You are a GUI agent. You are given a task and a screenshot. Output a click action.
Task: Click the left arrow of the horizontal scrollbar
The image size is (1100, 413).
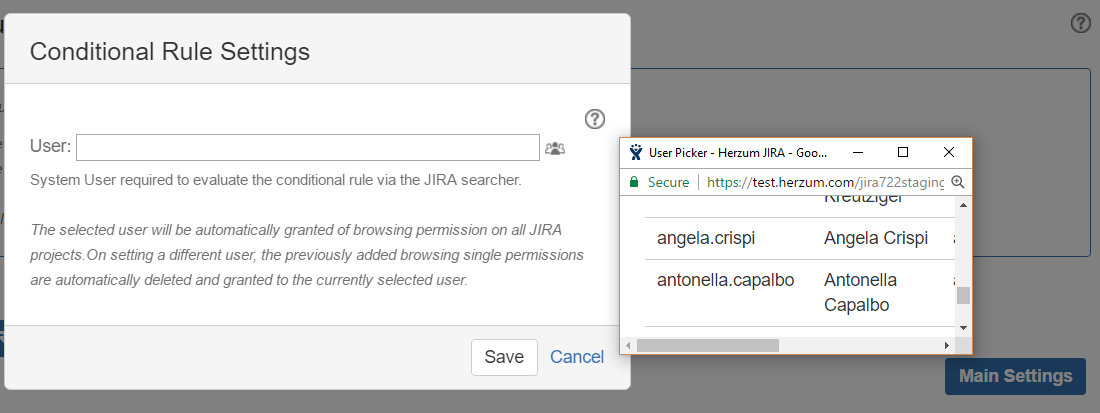pyautogui.click(x=629, y=345)
